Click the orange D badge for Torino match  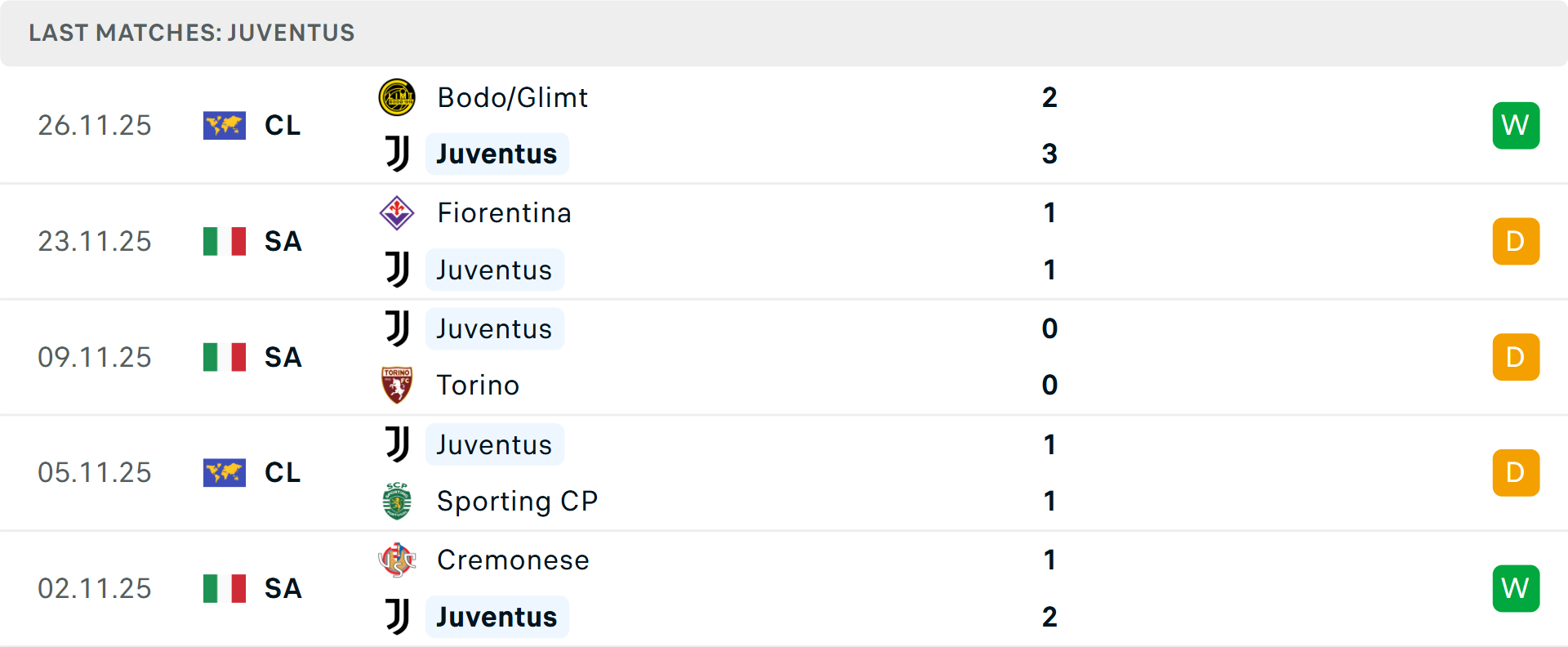(1516, 357)
